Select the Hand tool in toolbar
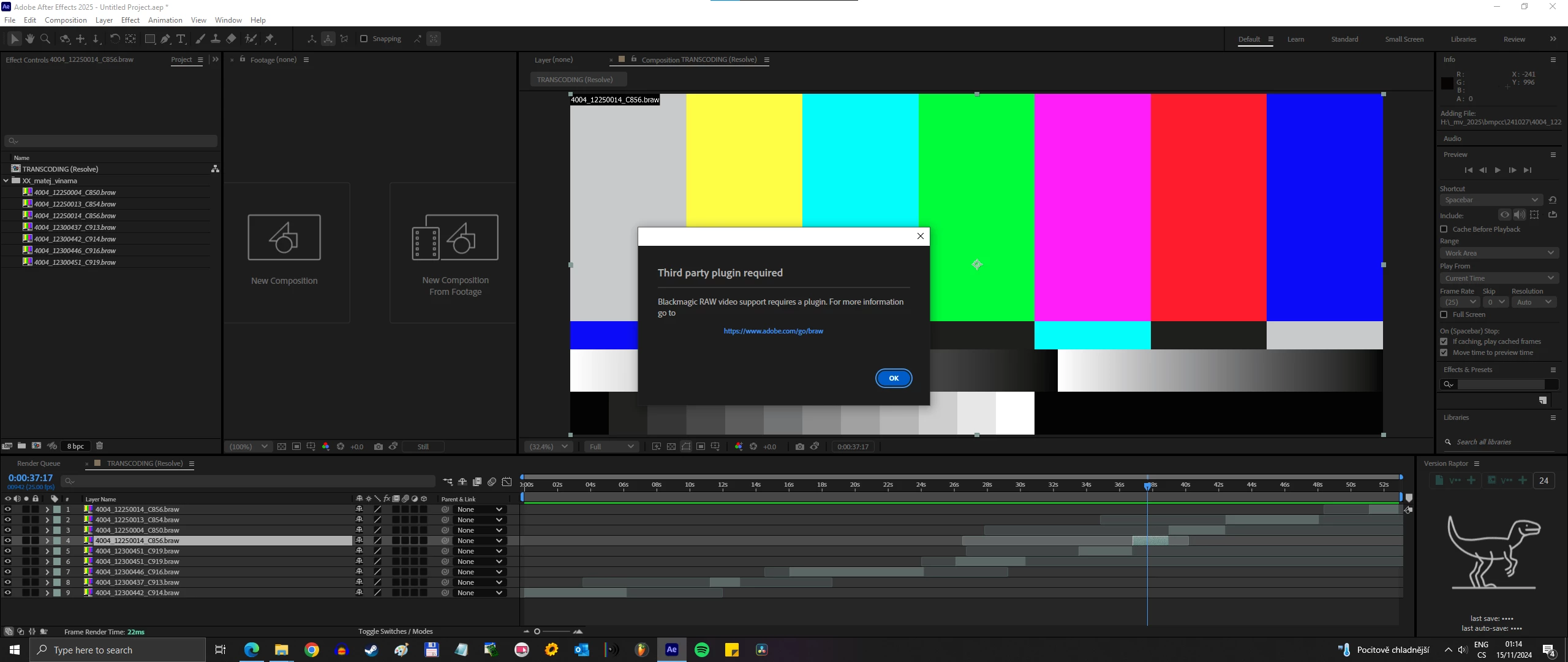Screen dimensions: 1568x662 29,39
